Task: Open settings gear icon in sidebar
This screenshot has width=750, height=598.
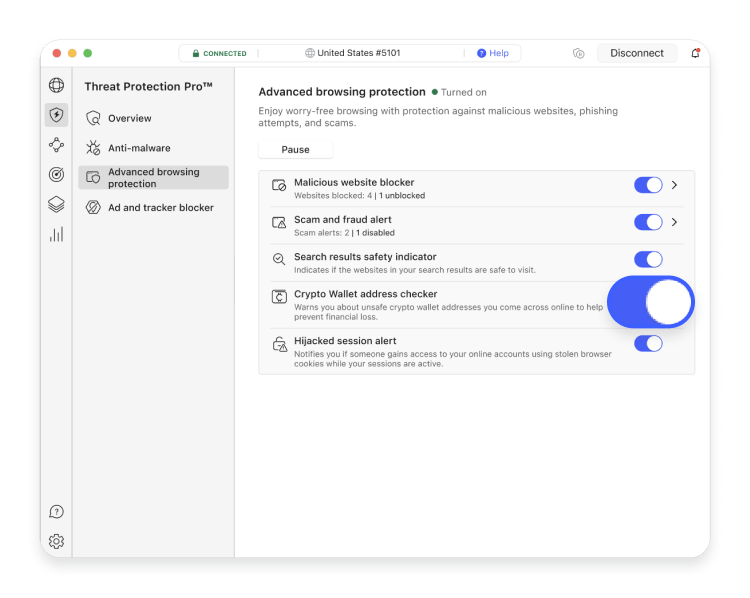Action: (x=56, y=541)
